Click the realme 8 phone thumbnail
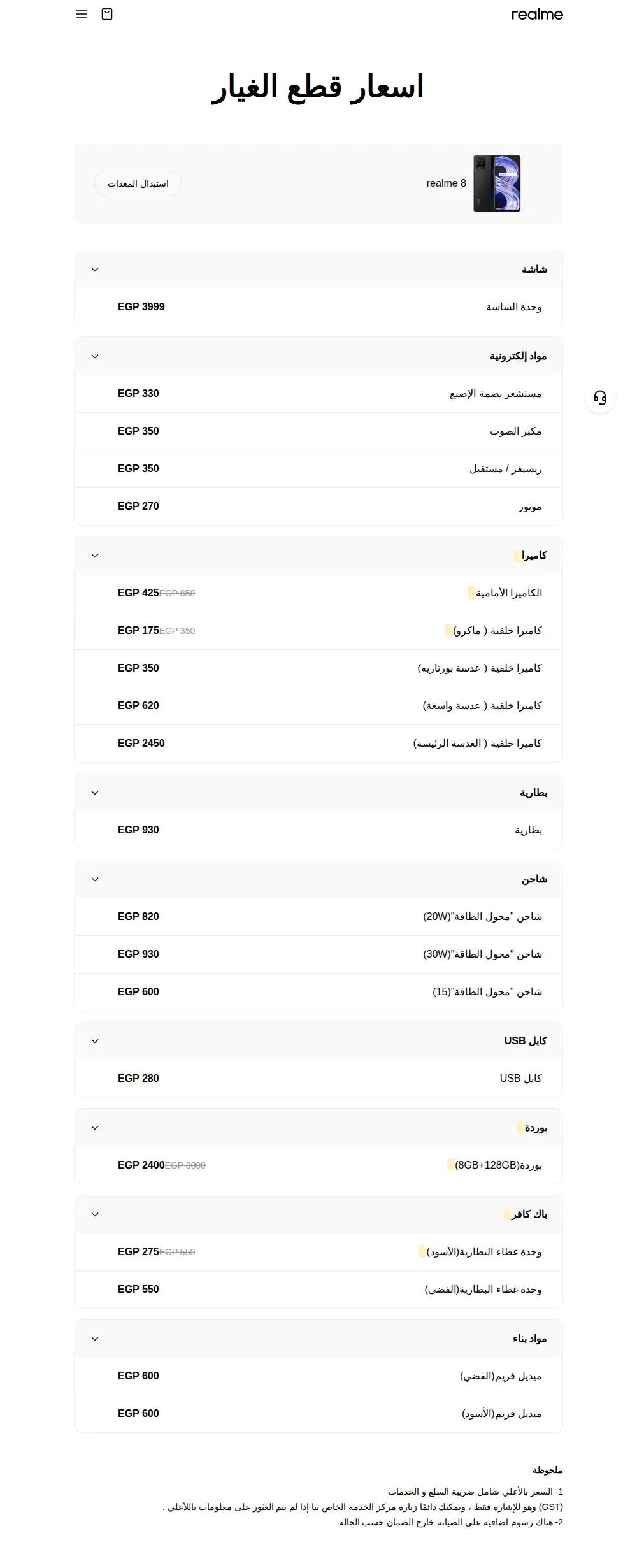 point(497,183)
